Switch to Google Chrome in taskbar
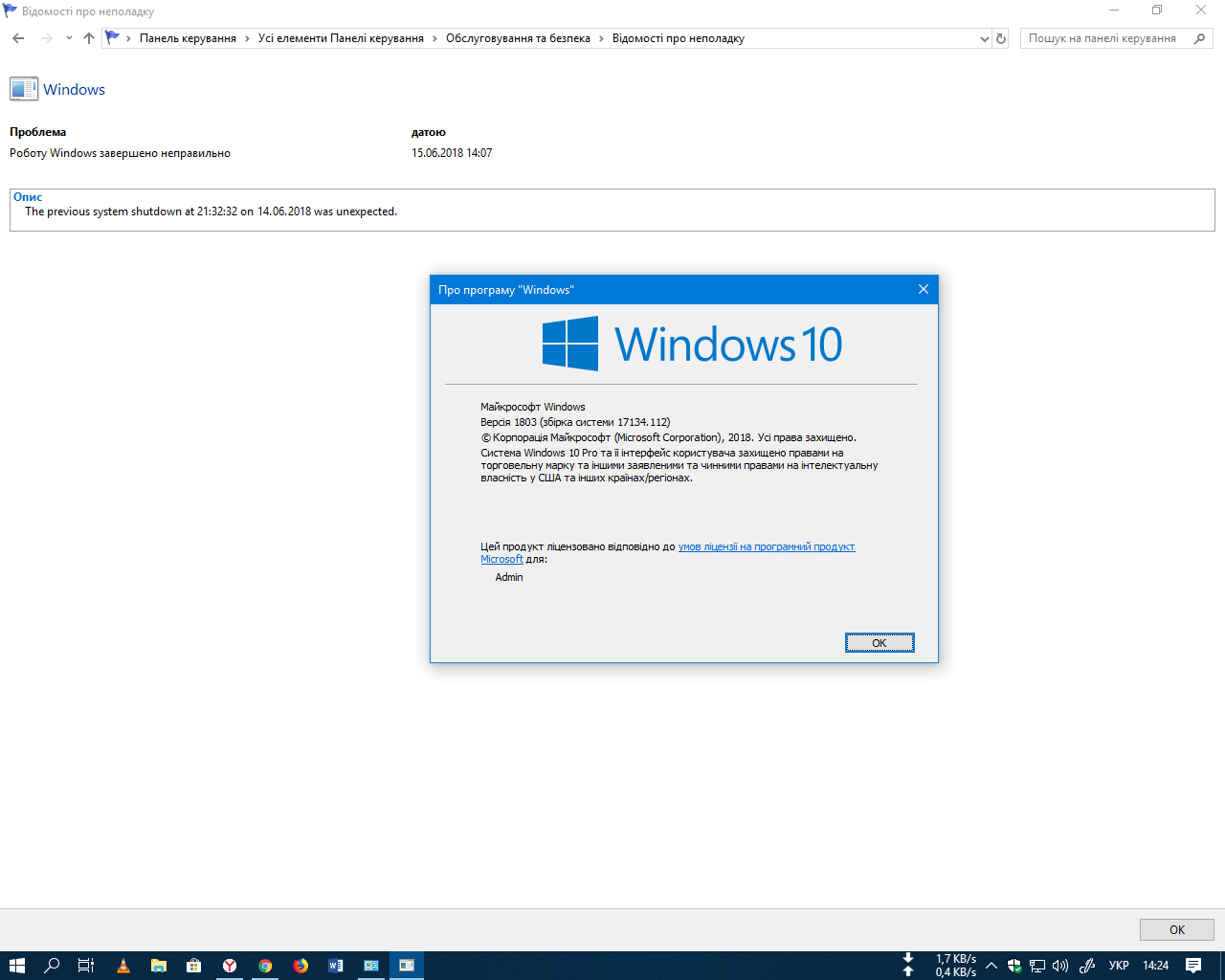This screenshot has width=1225, height=980. click(x=265, y=966)
